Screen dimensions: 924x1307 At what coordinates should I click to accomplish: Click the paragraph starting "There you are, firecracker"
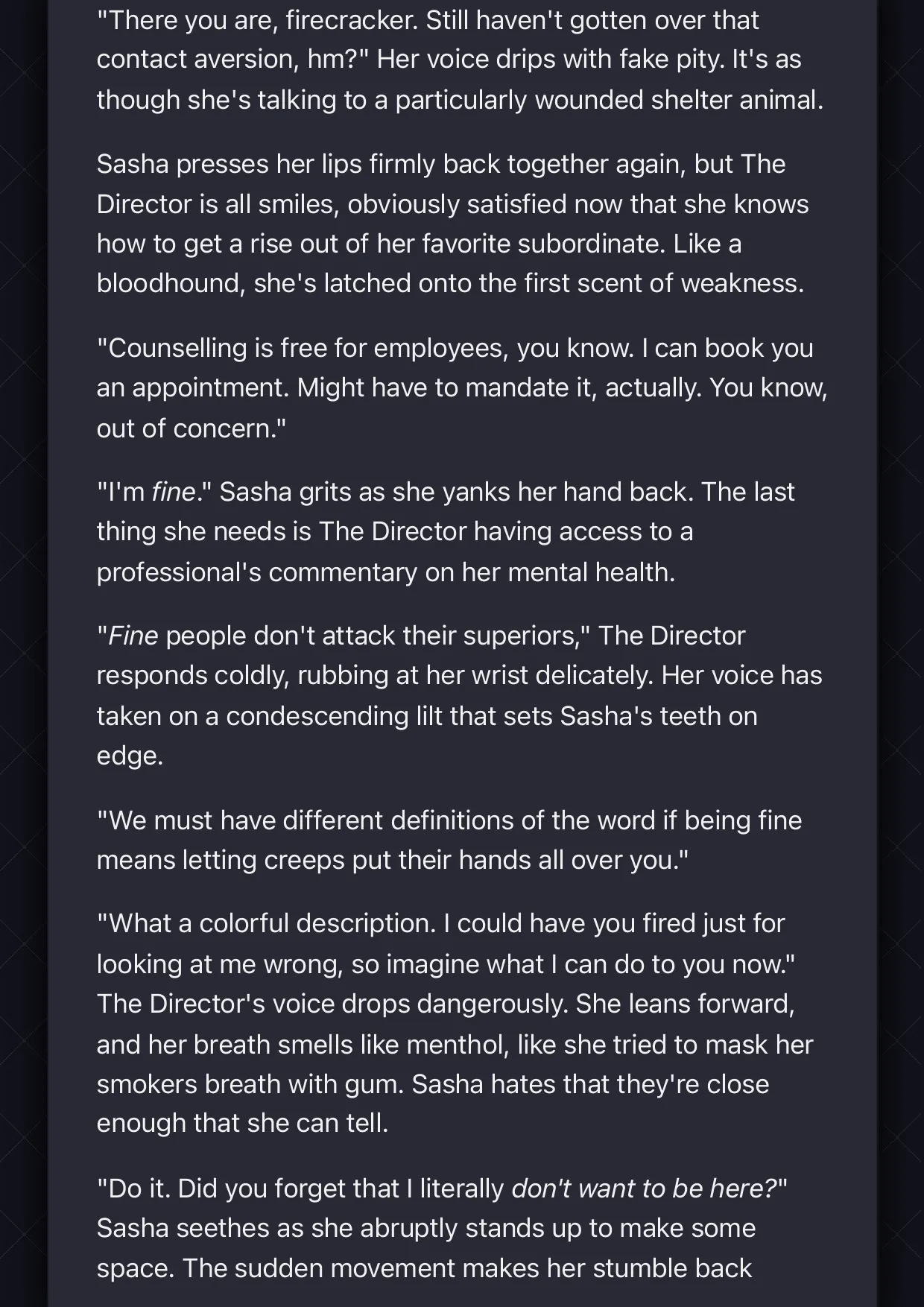pyautogui.click(x=461, y=60)
